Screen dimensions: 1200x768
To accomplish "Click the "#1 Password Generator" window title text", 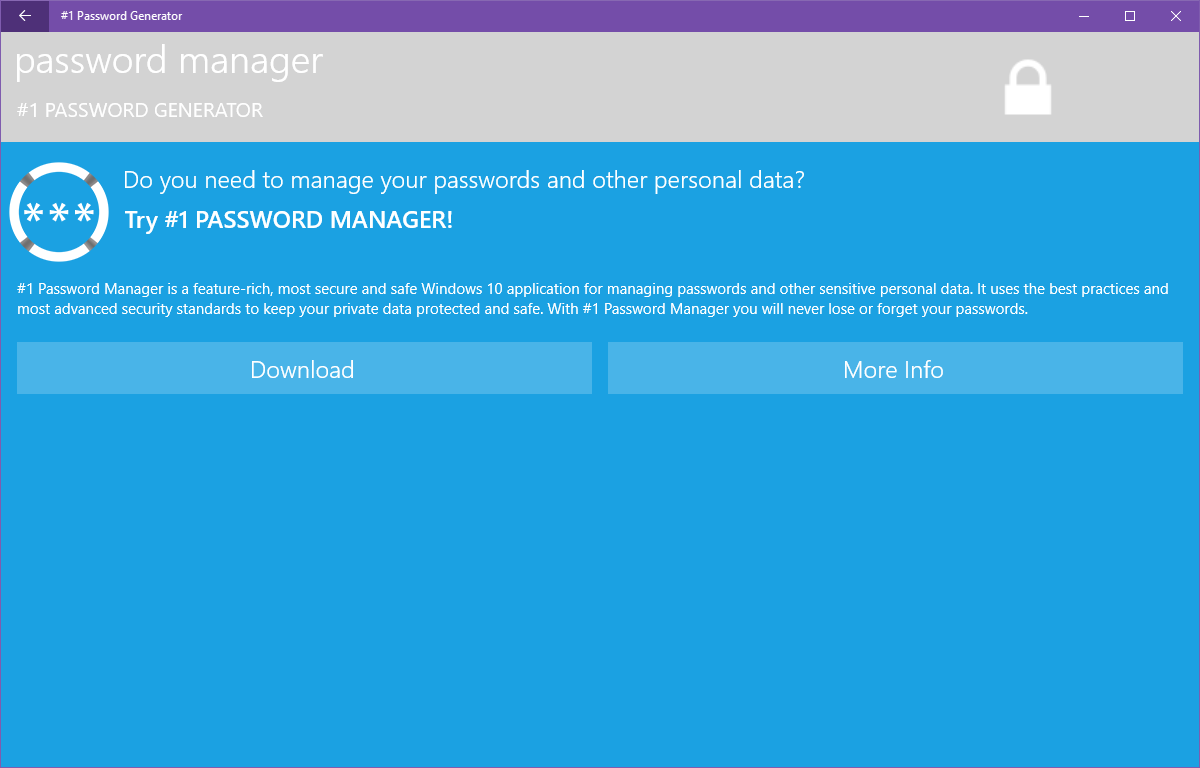I will [x=121, y=16].
